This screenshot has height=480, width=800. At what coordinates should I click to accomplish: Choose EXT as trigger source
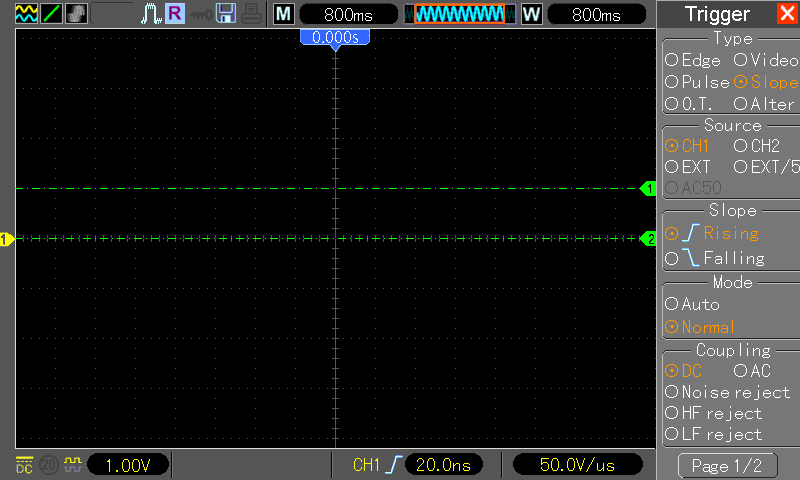[x=687, y=167]
